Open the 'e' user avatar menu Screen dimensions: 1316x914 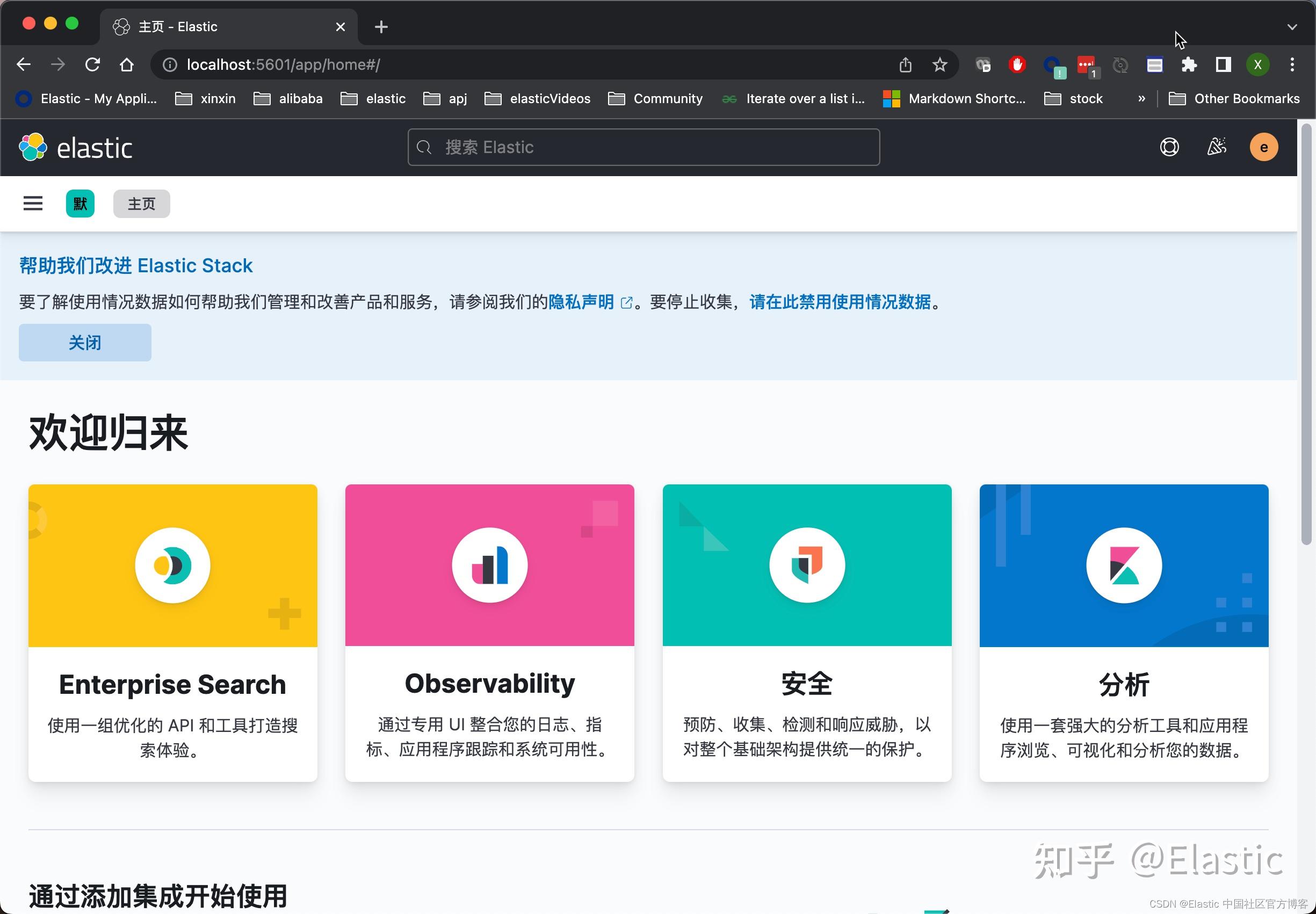pos(1263,147)
